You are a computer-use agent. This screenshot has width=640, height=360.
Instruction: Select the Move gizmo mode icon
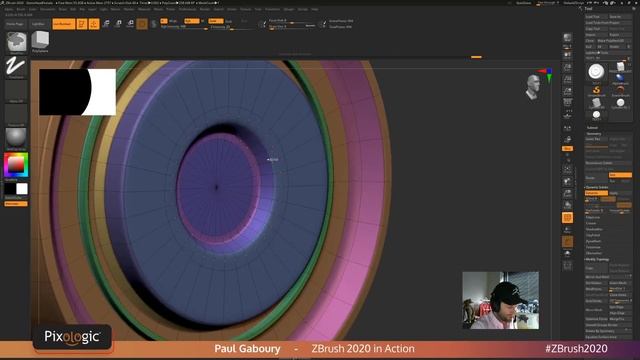click(106, 24)
